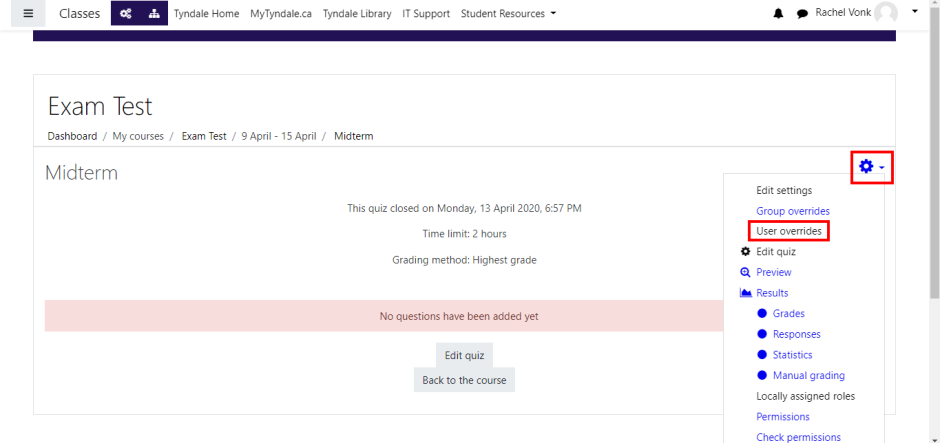Choose Edit settings in gear menu
This screenshot has width=940, height=443.
[784, 190]
